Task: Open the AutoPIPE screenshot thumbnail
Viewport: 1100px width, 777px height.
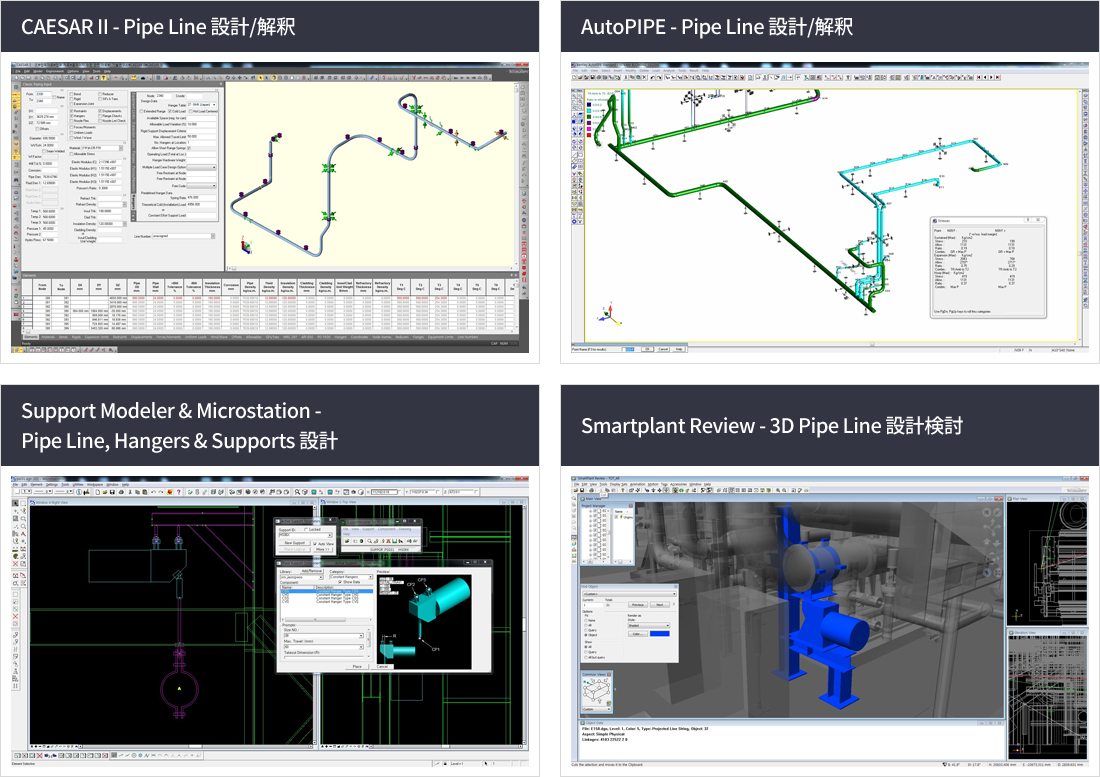Action: click(830, 208)
